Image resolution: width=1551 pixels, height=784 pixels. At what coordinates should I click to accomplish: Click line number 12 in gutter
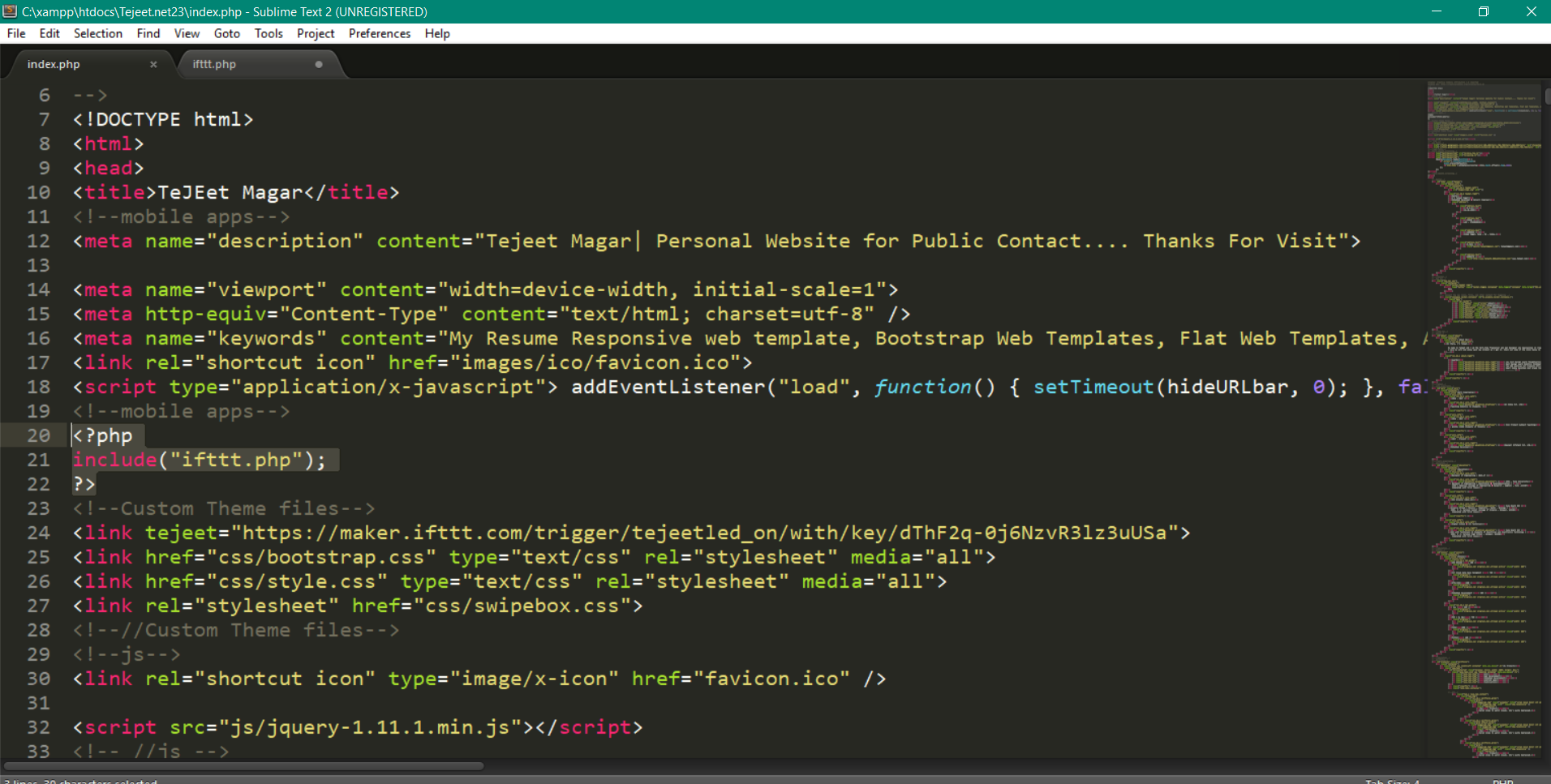point(38,241)
